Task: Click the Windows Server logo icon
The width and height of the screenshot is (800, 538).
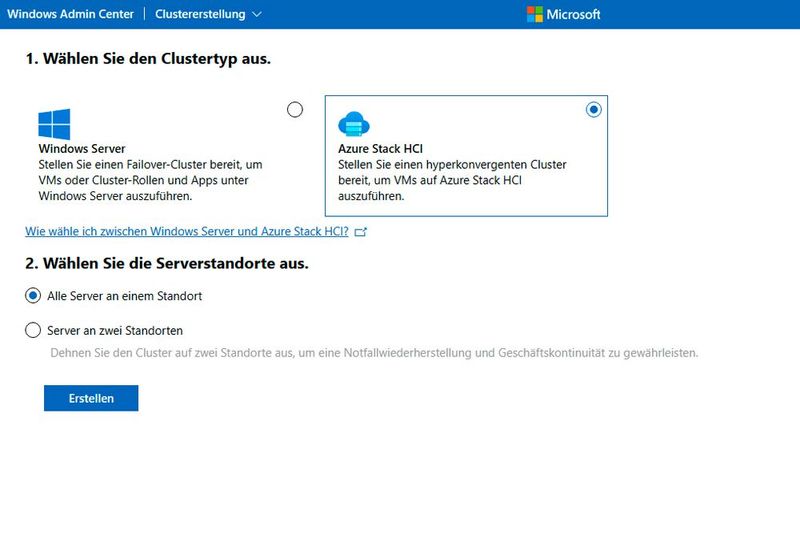Action: (54, 124)
